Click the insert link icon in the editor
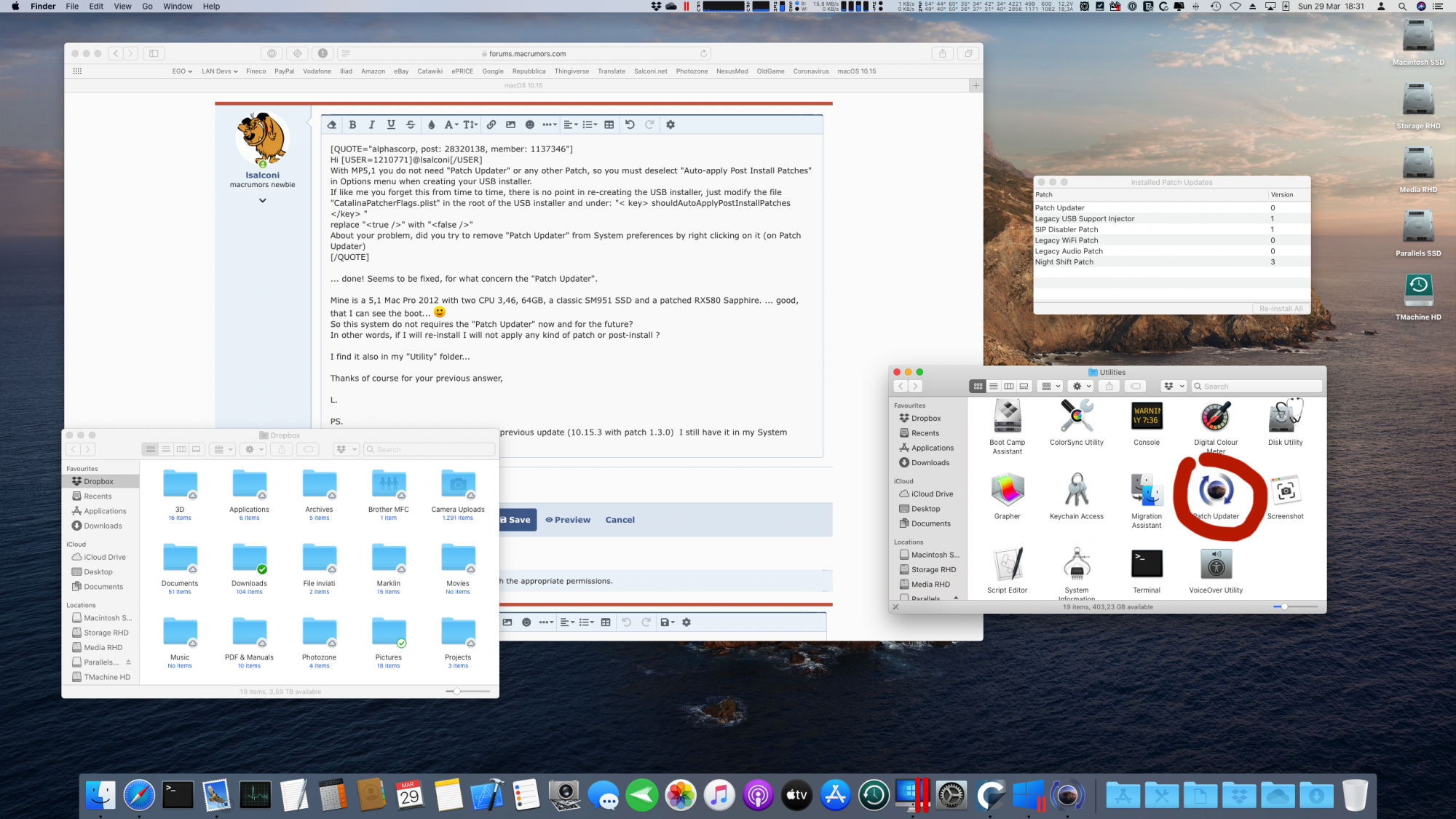The width and height of the screenshot is (1456, 819). tap(491, 124)
